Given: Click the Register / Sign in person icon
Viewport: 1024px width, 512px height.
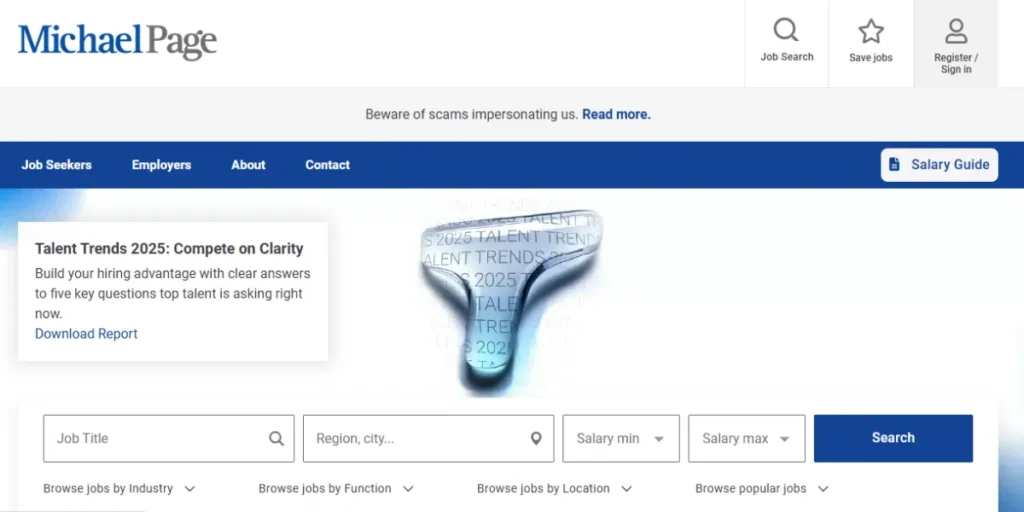Looking at the screenshot, I should (956, 31).
